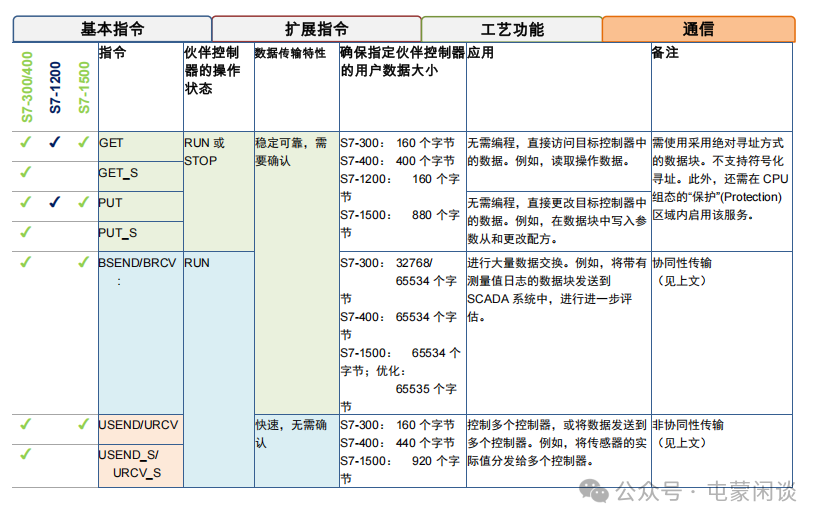The height and width of the screenshot is (524, 823).
Task: Click S7-300: 160 个字节 in GET row
Action: pyautogui.click(x=397, y=143)
